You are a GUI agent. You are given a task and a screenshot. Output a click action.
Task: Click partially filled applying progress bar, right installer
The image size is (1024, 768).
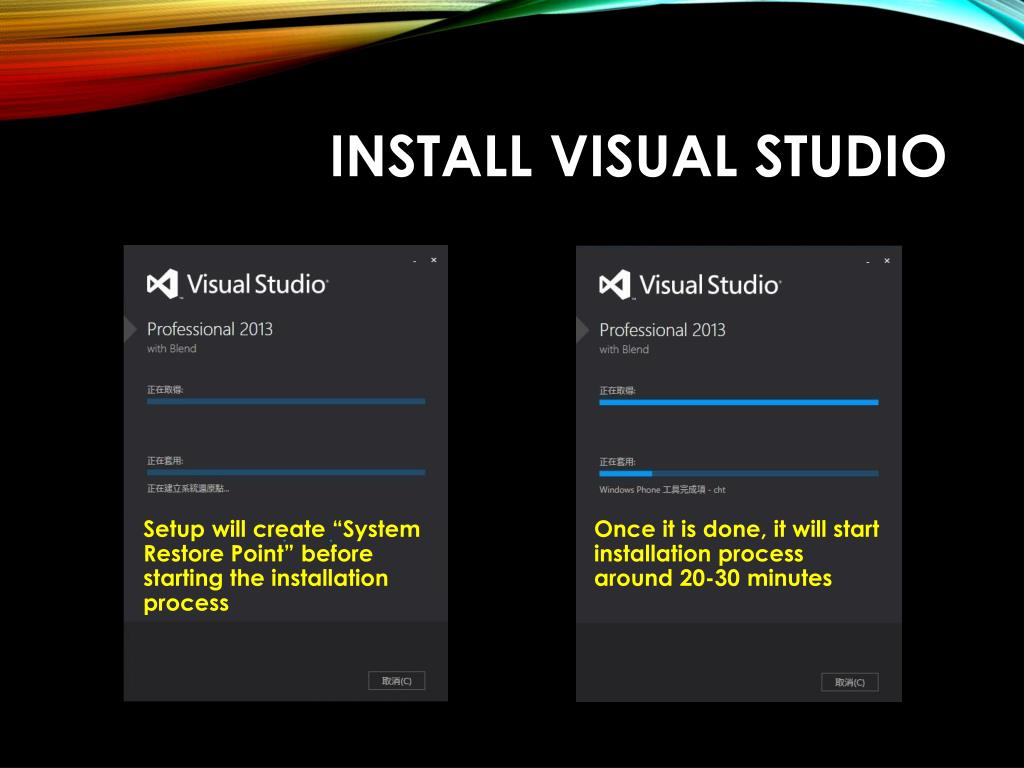739,473
